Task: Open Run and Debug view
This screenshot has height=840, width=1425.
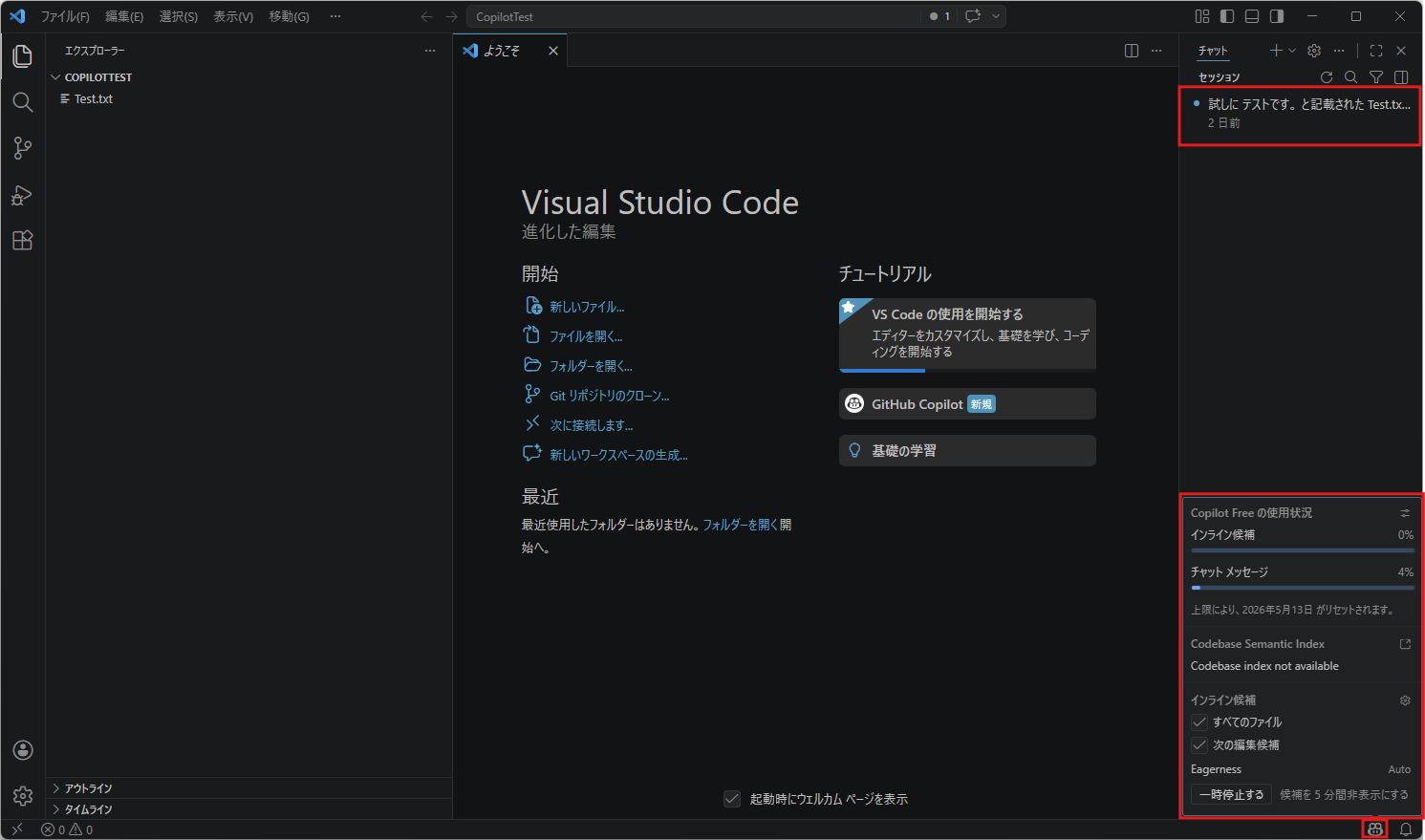Action: coord(23,195)
